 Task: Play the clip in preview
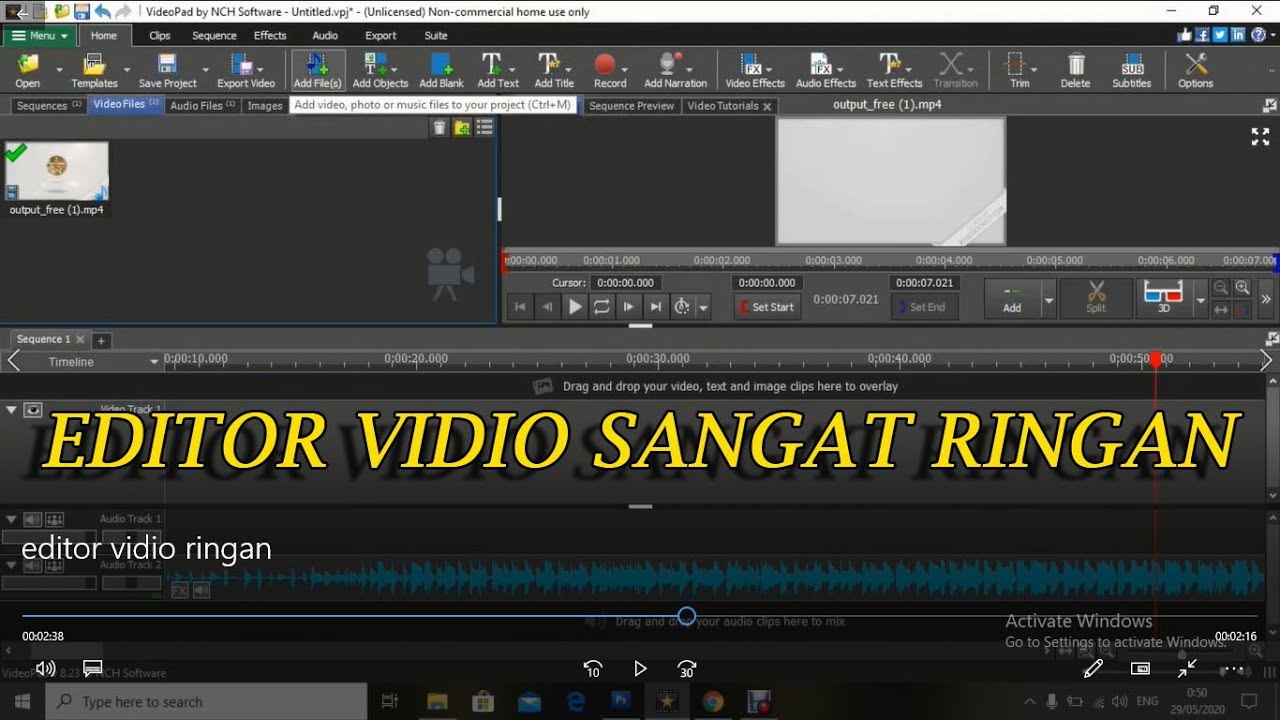click(x=575, y=307)
